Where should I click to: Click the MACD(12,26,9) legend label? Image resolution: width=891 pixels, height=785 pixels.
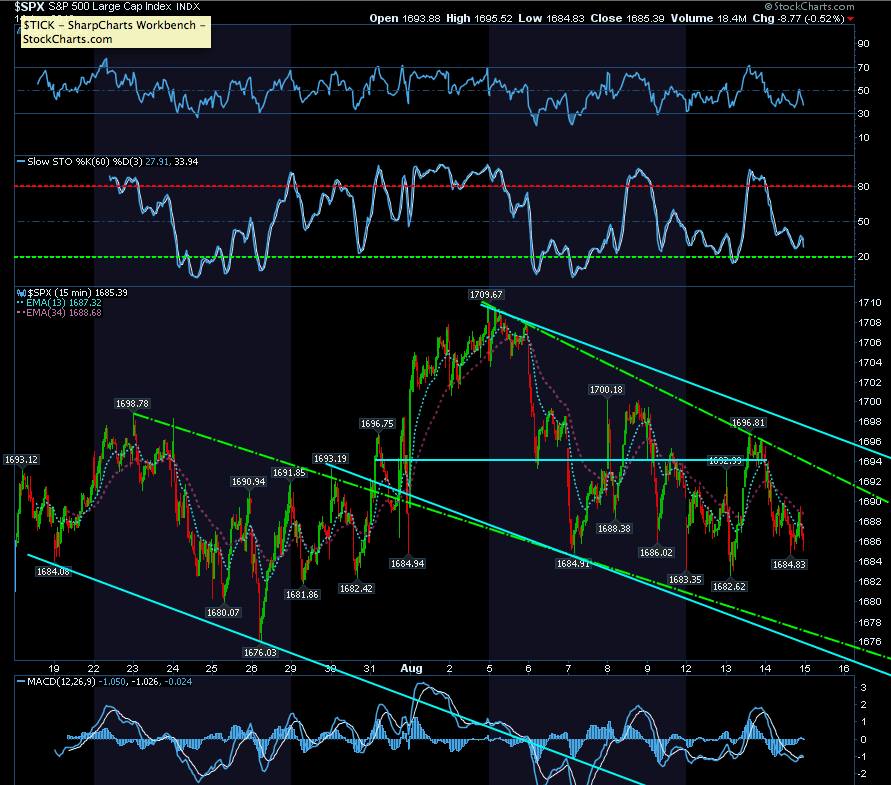(61, 682)
